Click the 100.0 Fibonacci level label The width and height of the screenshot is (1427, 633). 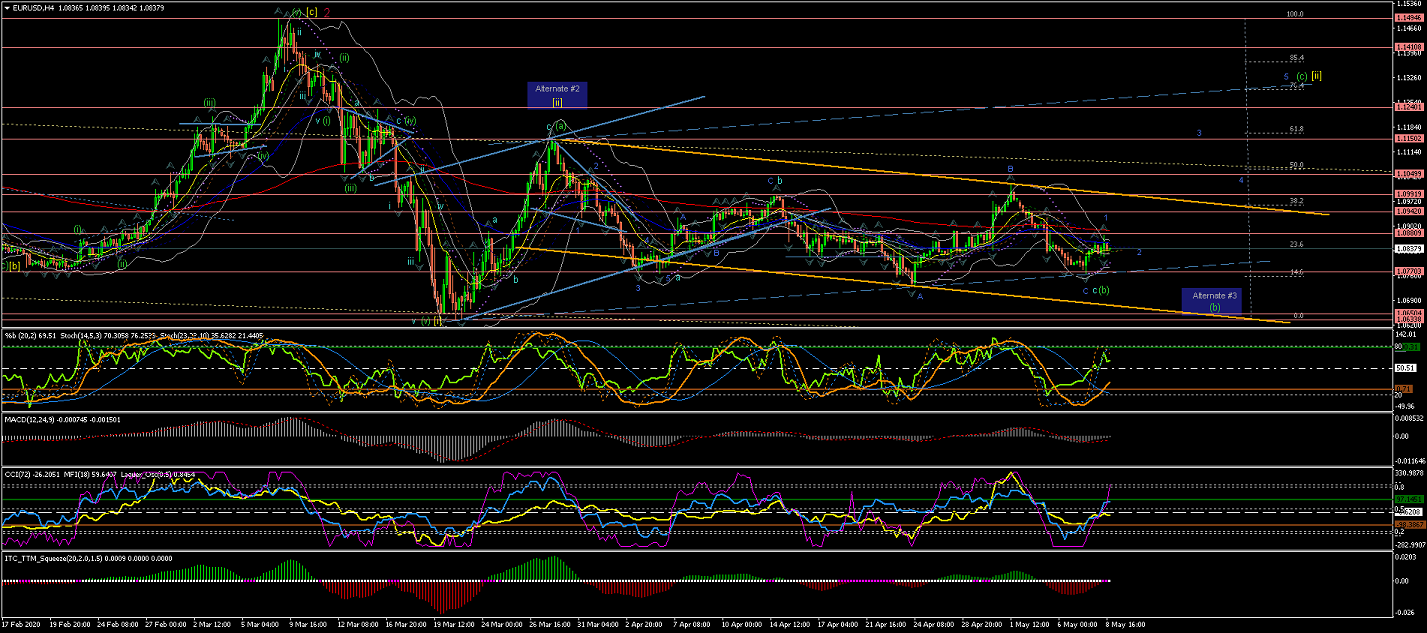[x=1295, y=15]
